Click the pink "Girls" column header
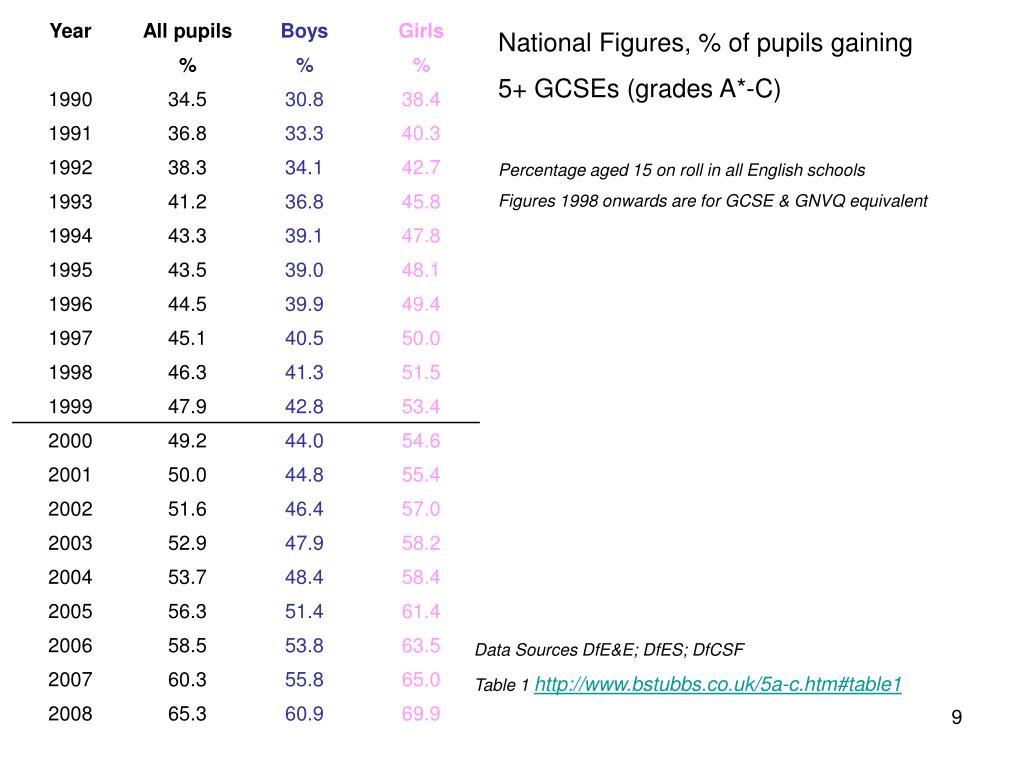 [x=421, y=31]
